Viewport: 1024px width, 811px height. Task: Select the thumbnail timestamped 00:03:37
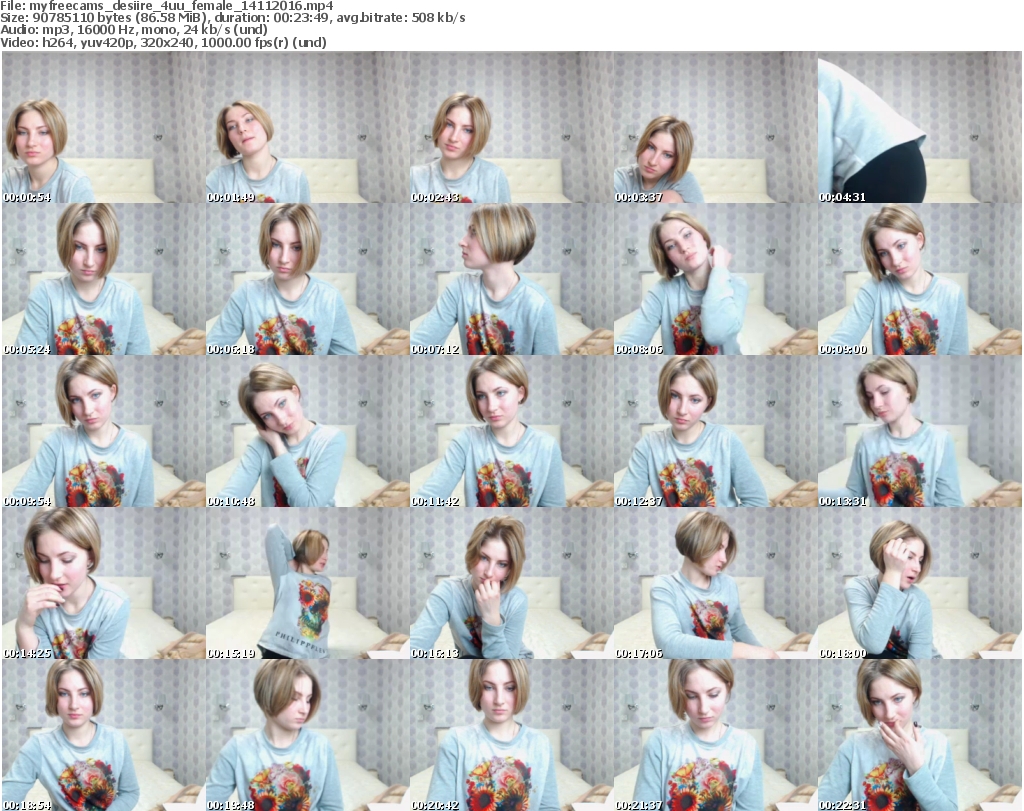(x=715, y=127)
